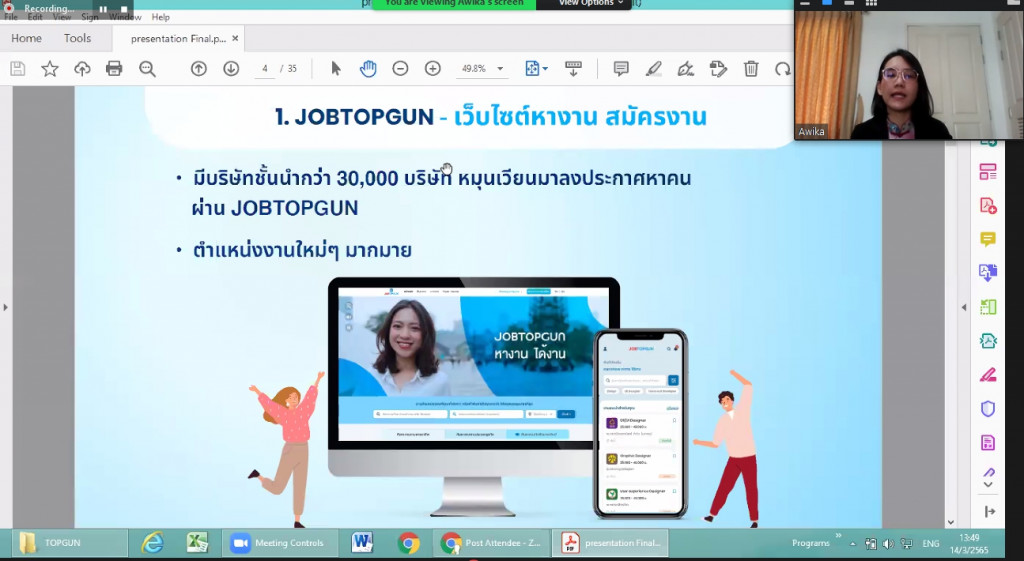The image size is (1024, 561).
Task: Click the zoom in plus button
Action: click(x=432, y=68)
